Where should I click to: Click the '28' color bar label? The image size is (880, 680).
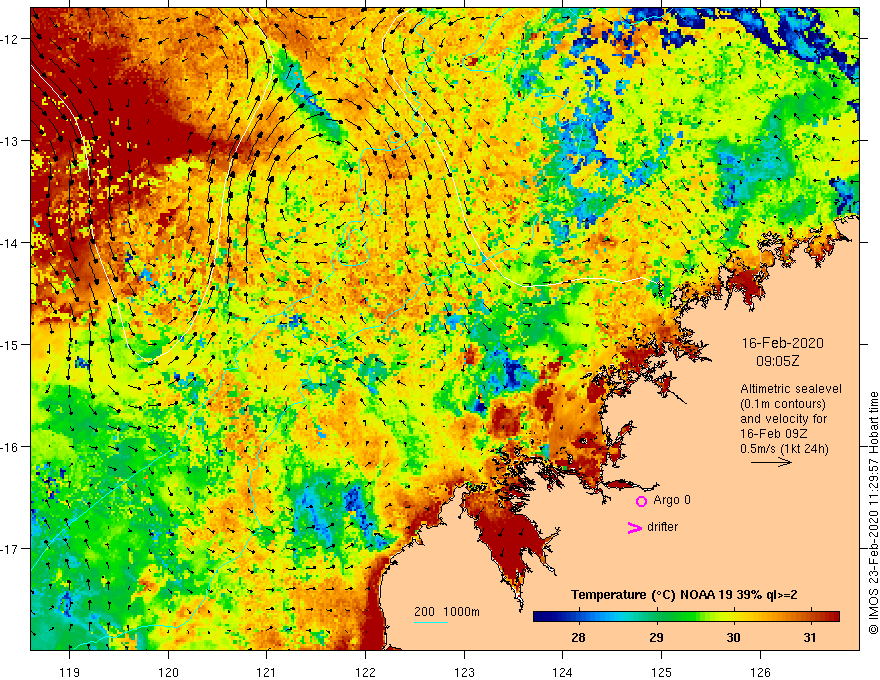[578, 637]
